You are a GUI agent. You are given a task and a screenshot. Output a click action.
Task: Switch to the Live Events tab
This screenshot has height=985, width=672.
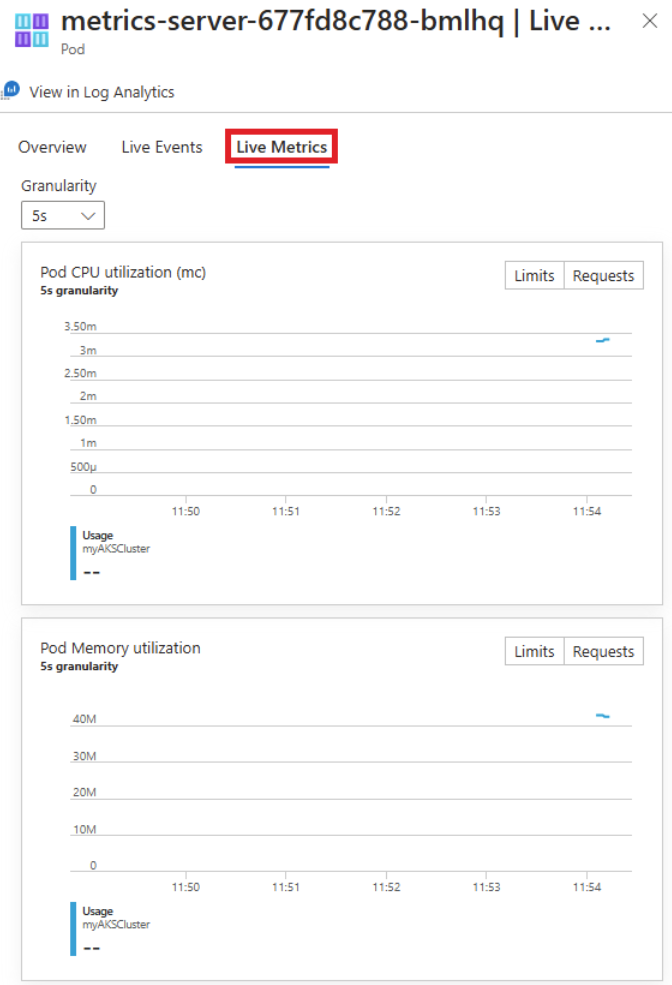162,147
